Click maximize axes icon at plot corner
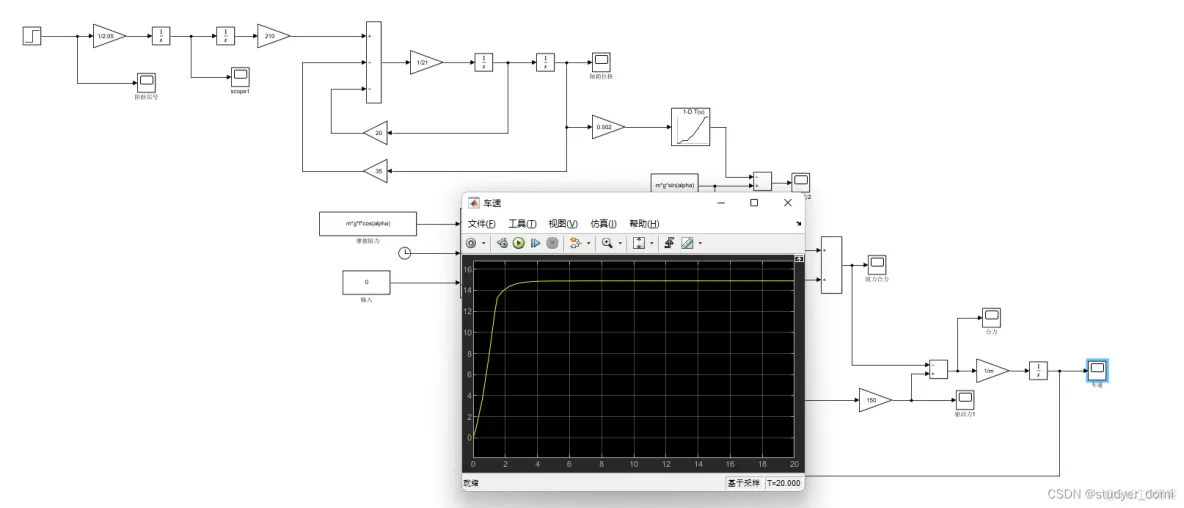The height and width of the screenshot is (508, 1184). (x=799, y=258)
